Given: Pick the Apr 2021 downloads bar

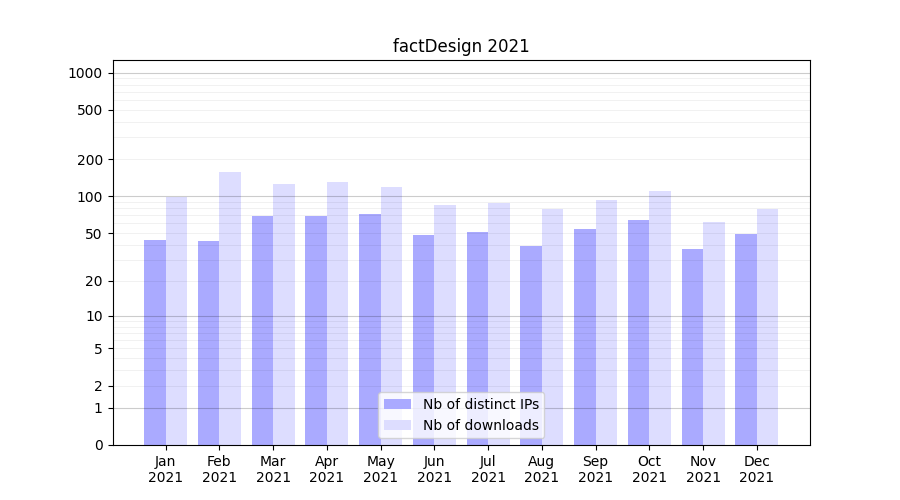Looking at the screenshot, I should pos(337,313).
